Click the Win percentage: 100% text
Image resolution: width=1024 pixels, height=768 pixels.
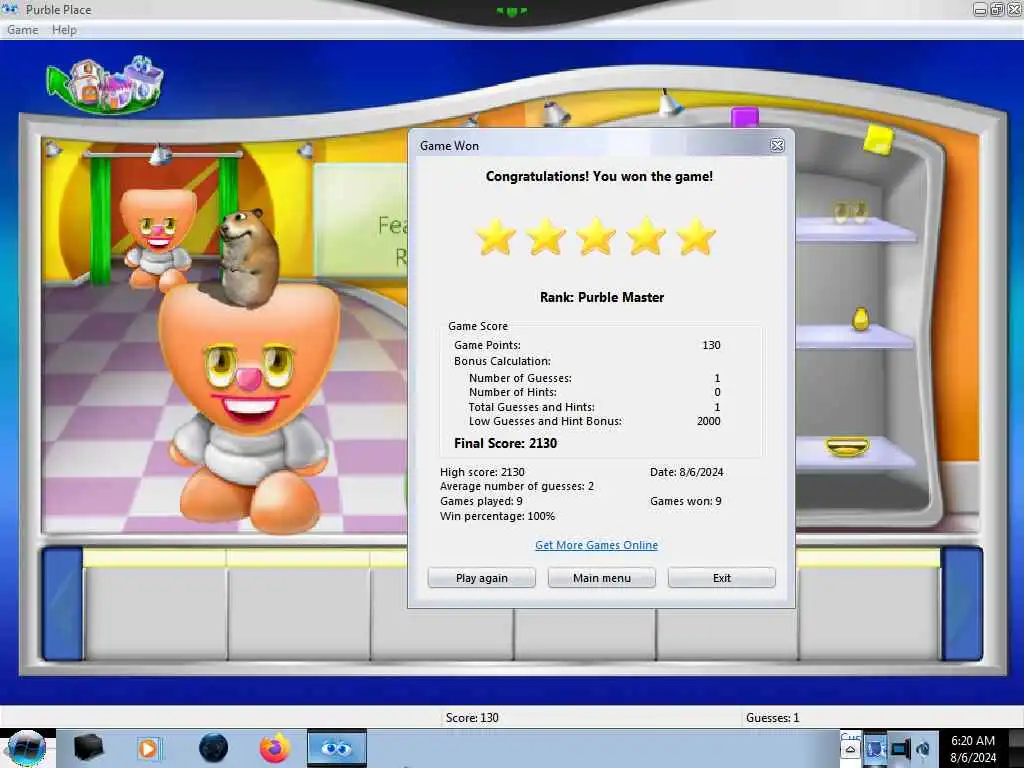(x=497, y=516)
